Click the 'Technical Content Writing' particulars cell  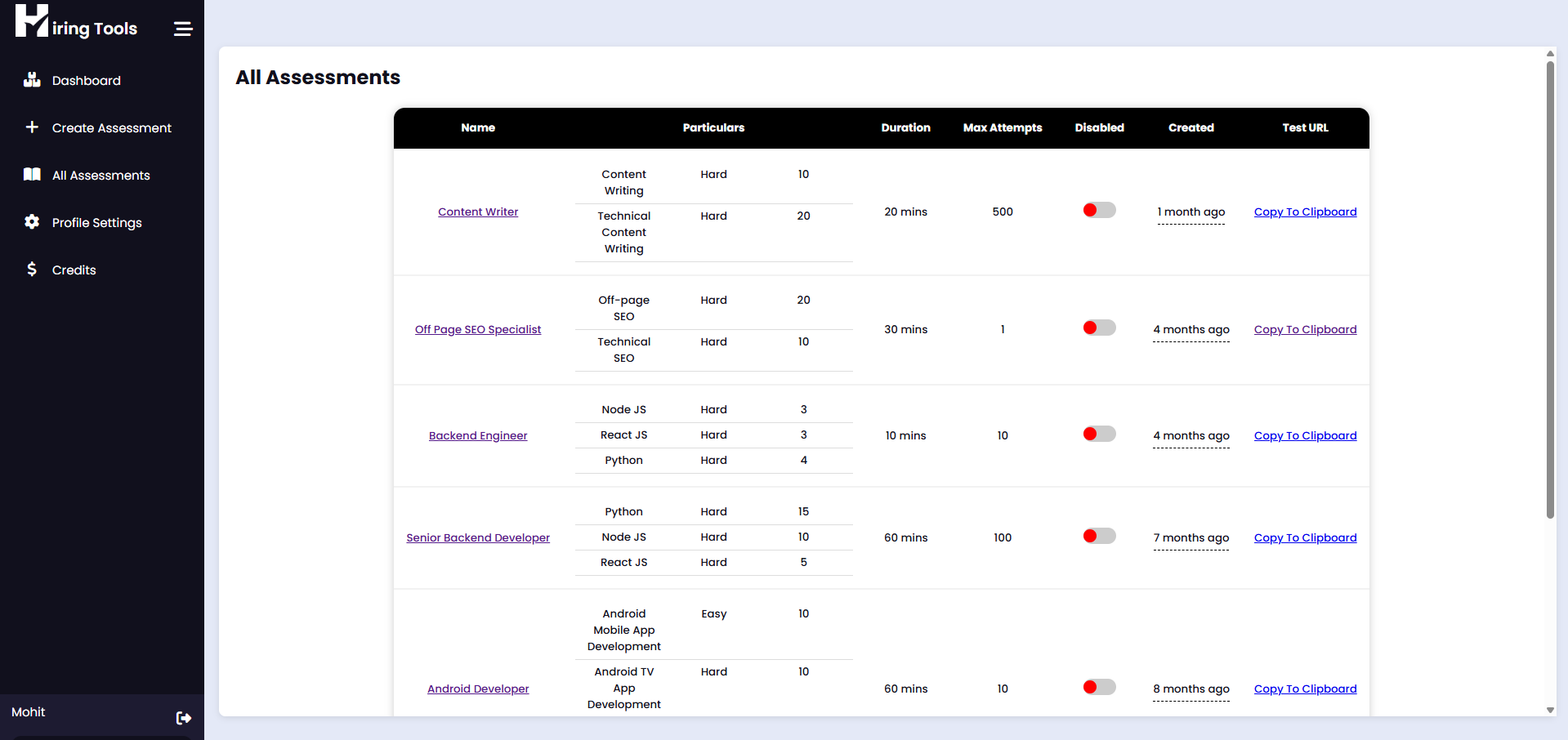[x=624, y=232]
